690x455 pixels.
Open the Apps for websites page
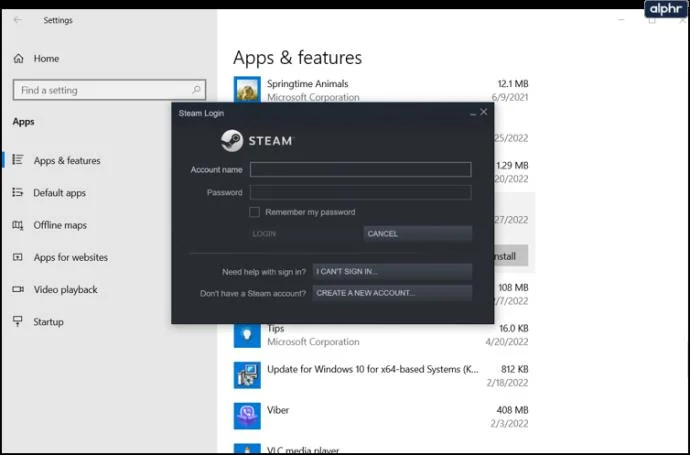point(70,257)
